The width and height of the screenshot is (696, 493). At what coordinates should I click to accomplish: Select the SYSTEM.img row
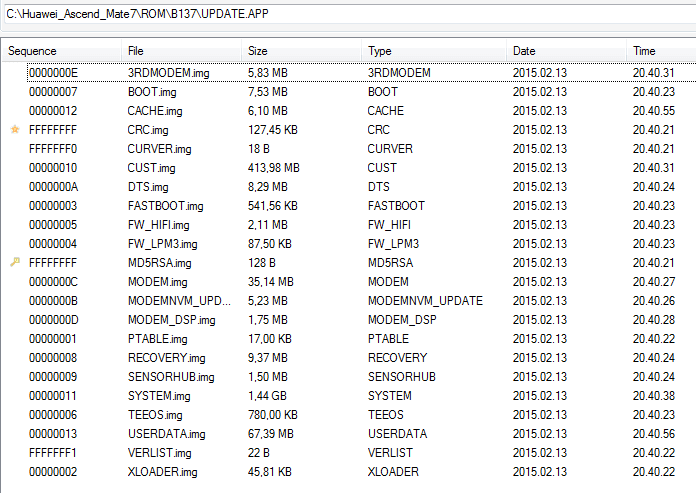[x=349, y=396]
